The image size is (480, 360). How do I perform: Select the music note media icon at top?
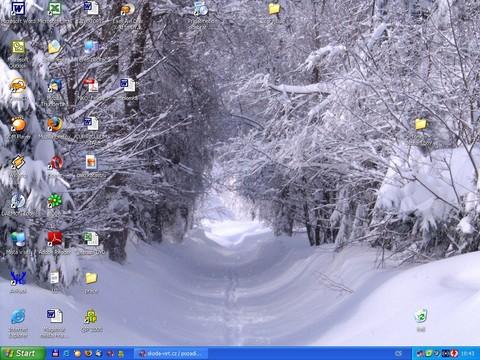click(201, 9)
